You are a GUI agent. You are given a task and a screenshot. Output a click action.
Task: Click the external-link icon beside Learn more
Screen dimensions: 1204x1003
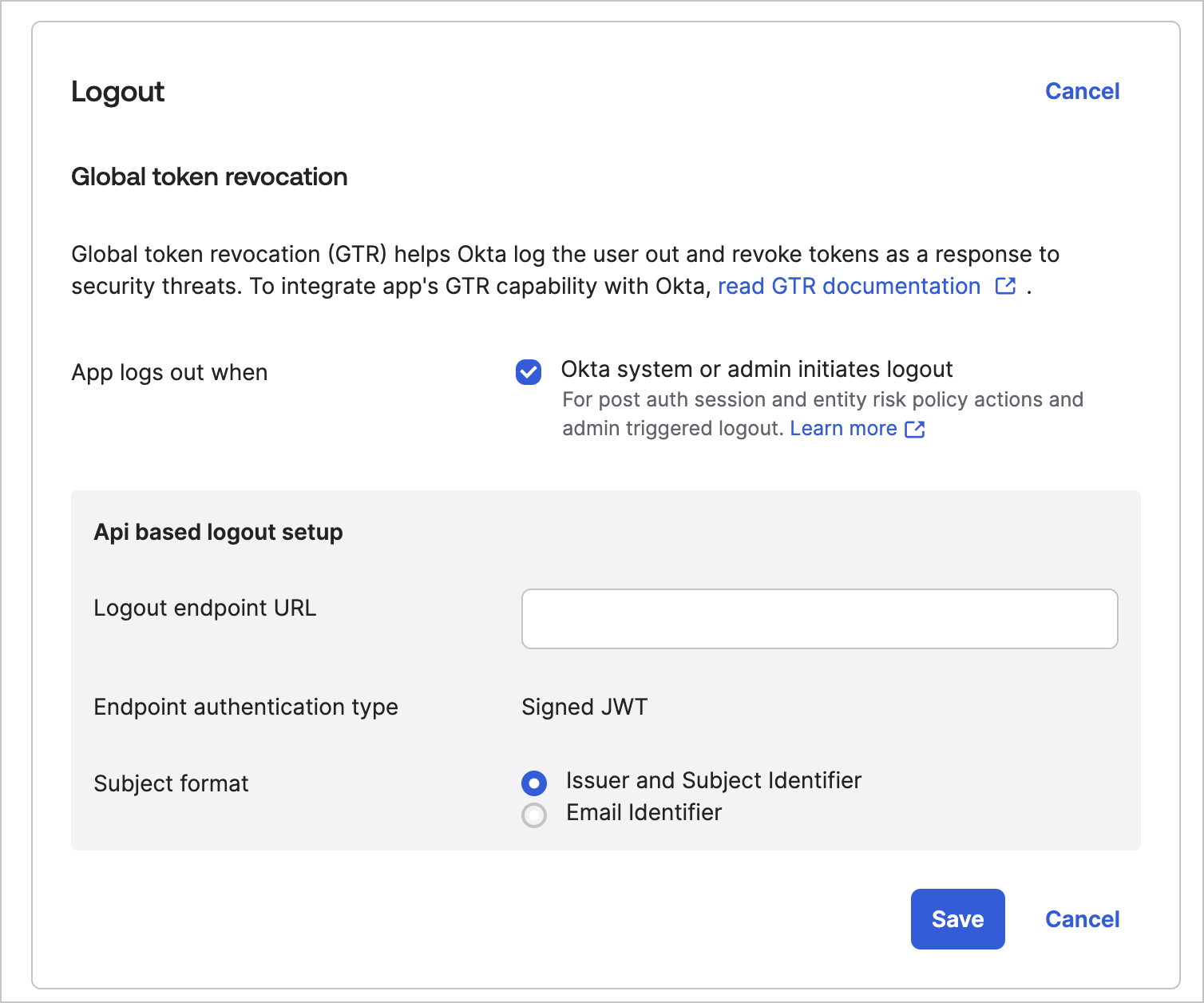tap(915, 429)
